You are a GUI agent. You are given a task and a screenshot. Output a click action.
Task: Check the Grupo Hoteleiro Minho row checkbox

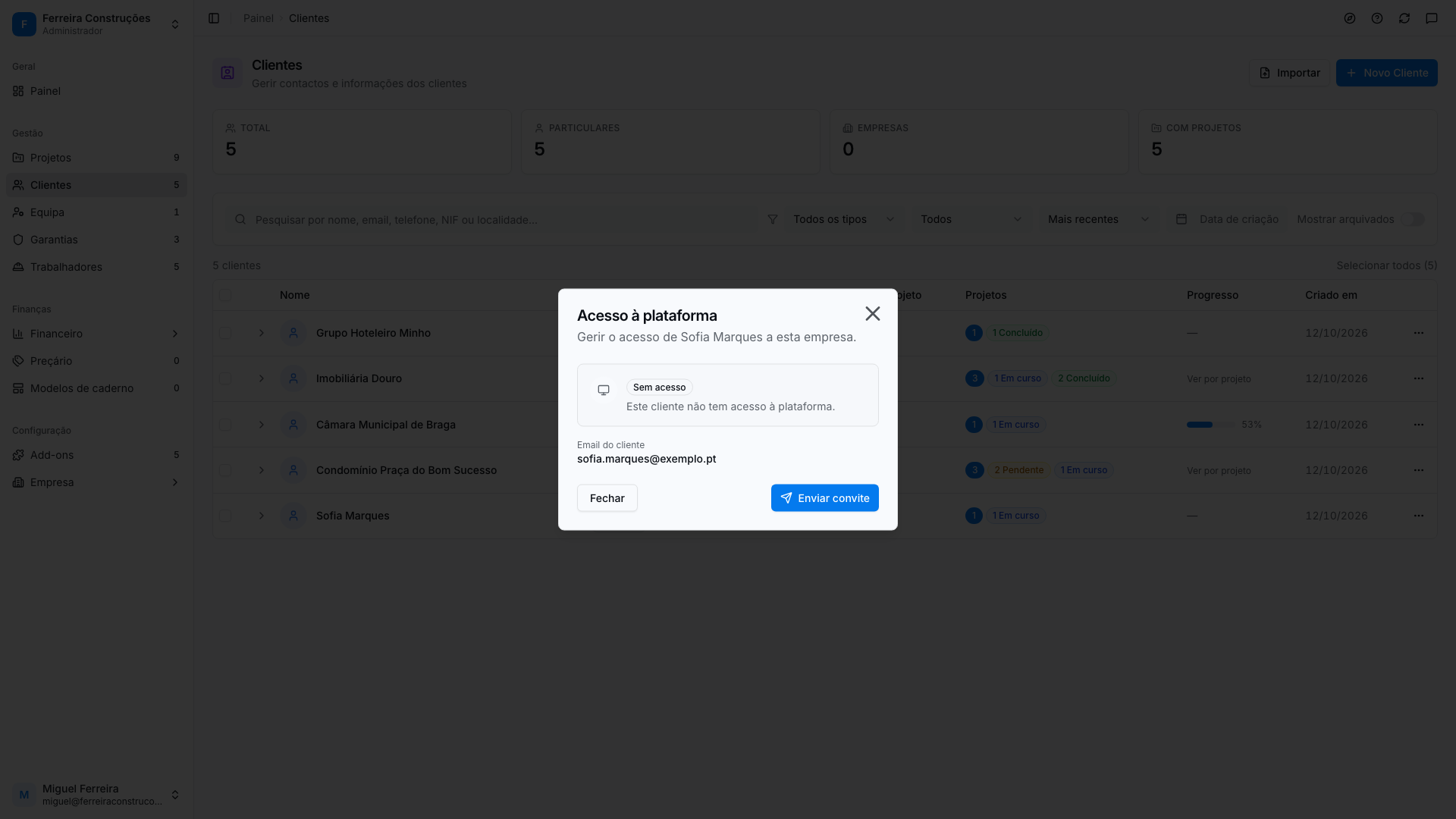click(x=225, y=333)
